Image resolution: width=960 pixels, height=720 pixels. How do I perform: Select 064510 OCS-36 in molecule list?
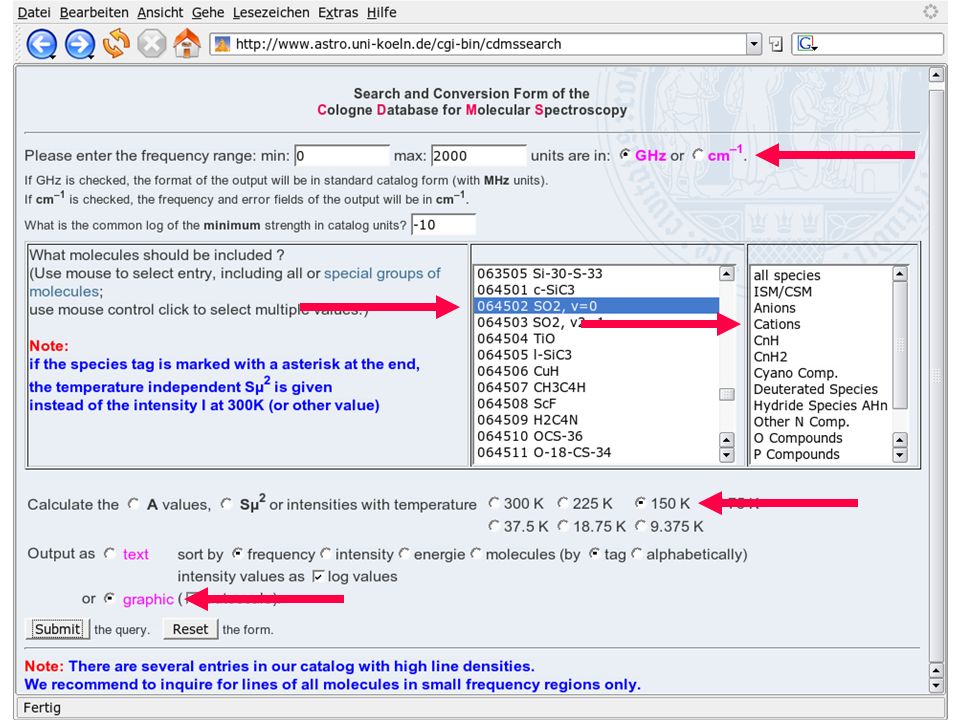coord(596,436)
